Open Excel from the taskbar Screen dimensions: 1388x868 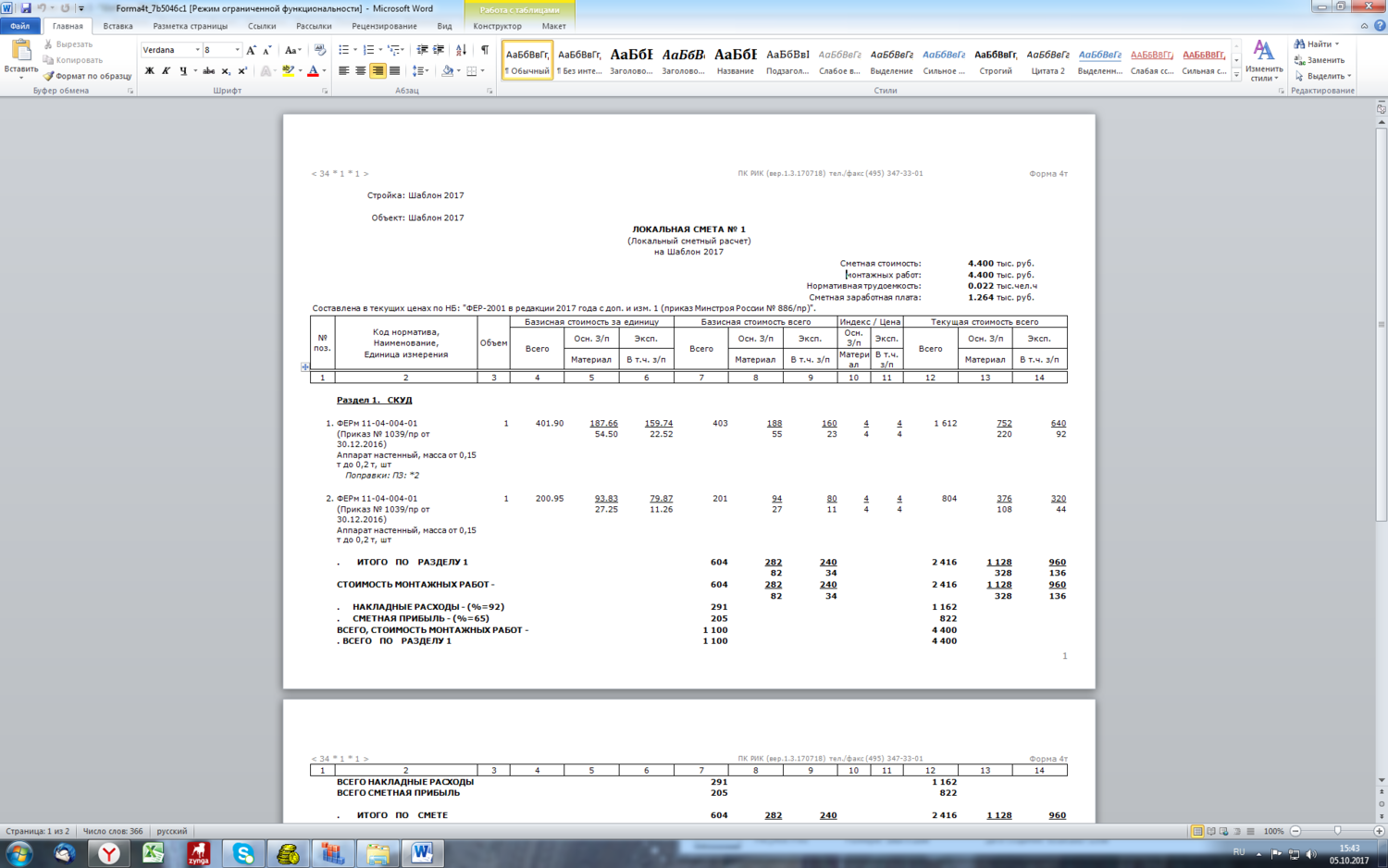pos(153,853)
